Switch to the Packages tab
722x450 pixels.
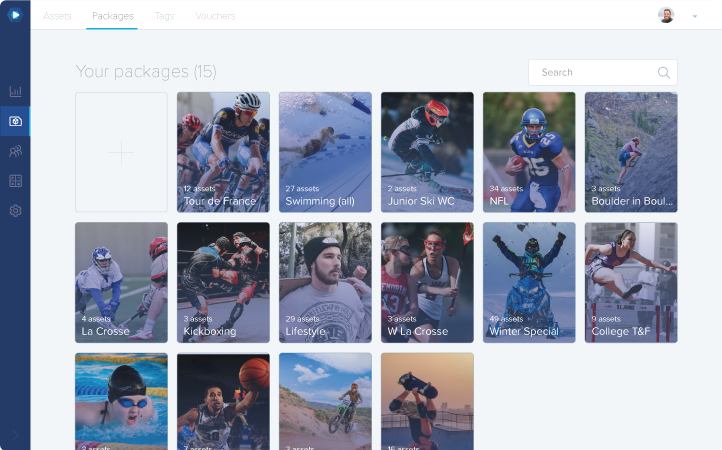113,16
